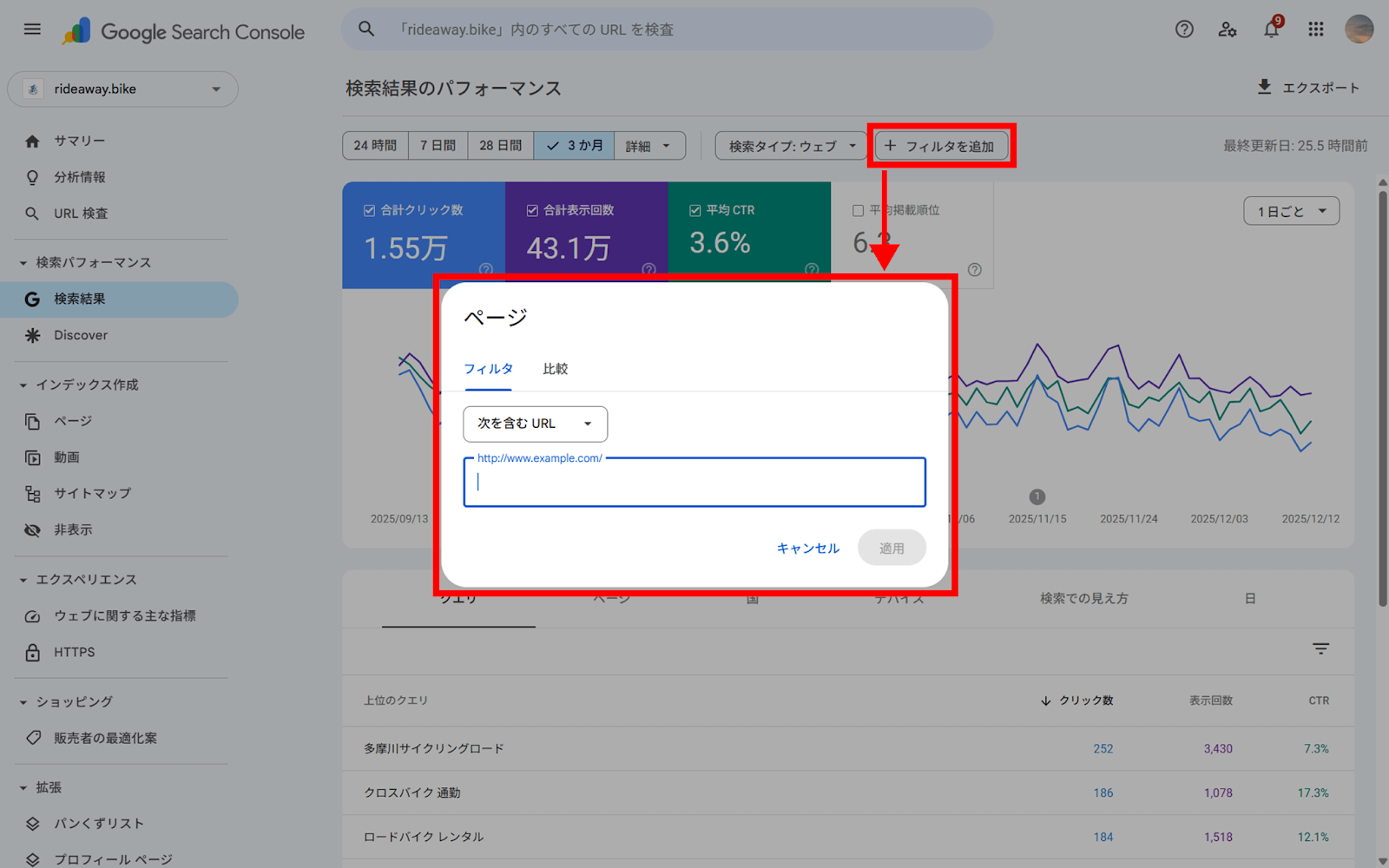Select the 28 日間 date range
The width and height of the screenshot is (1389, 868).
(500, 145)
